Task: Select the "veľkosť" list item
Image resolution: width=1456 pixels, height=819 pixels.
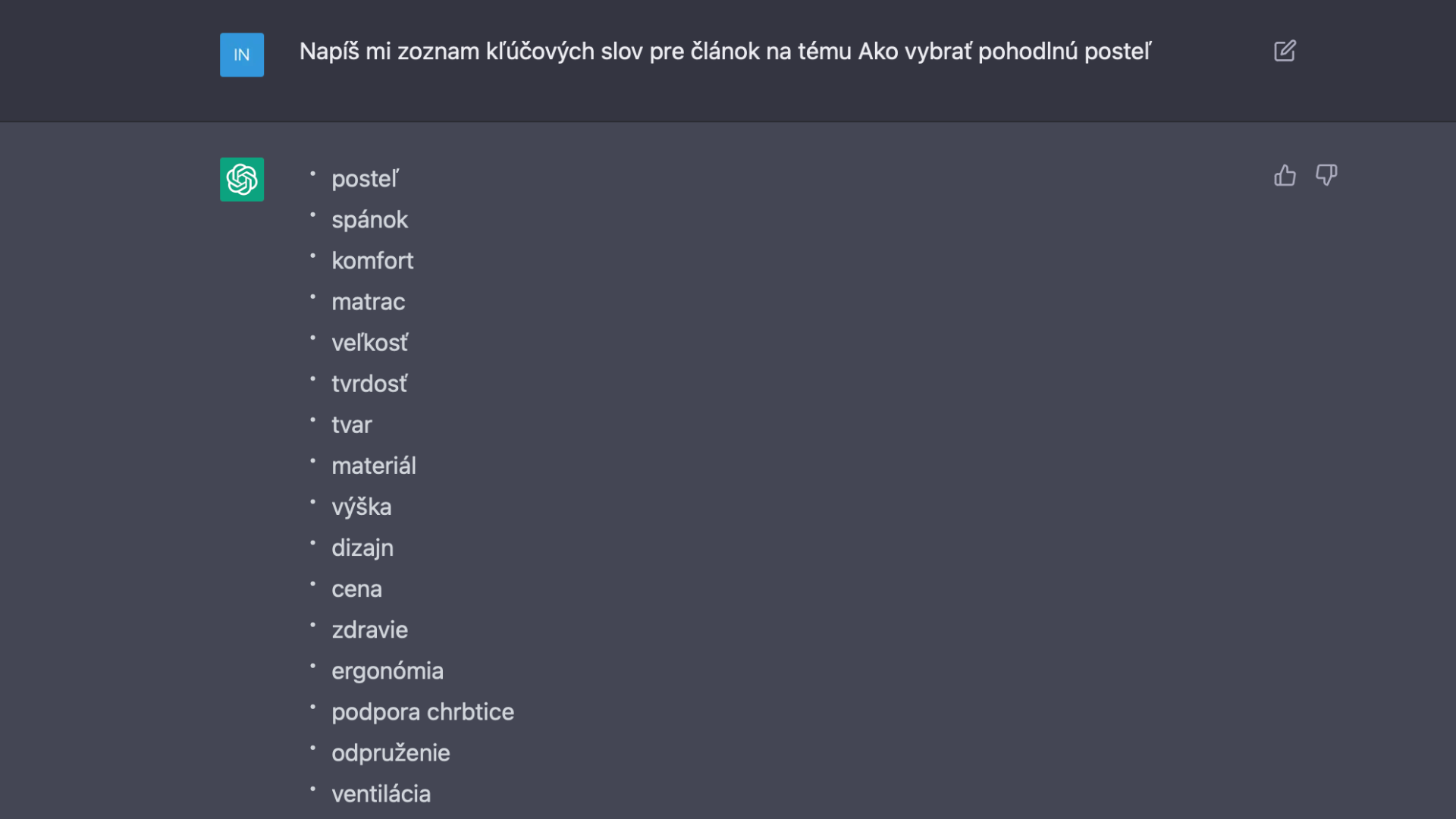Action: 369,343
